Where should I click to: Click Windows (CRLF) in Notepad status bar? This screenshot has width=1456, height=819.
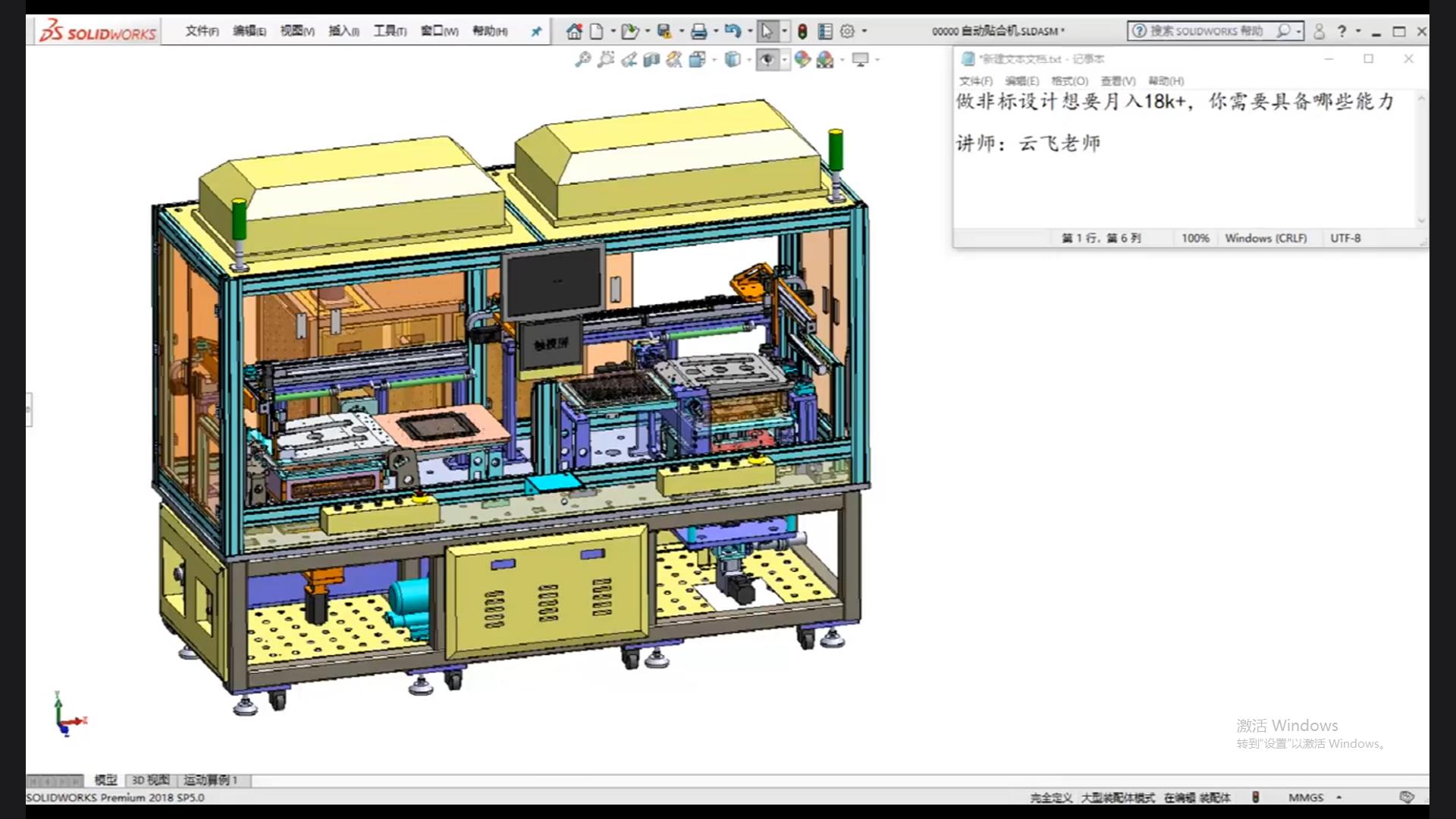(1266, 238)
